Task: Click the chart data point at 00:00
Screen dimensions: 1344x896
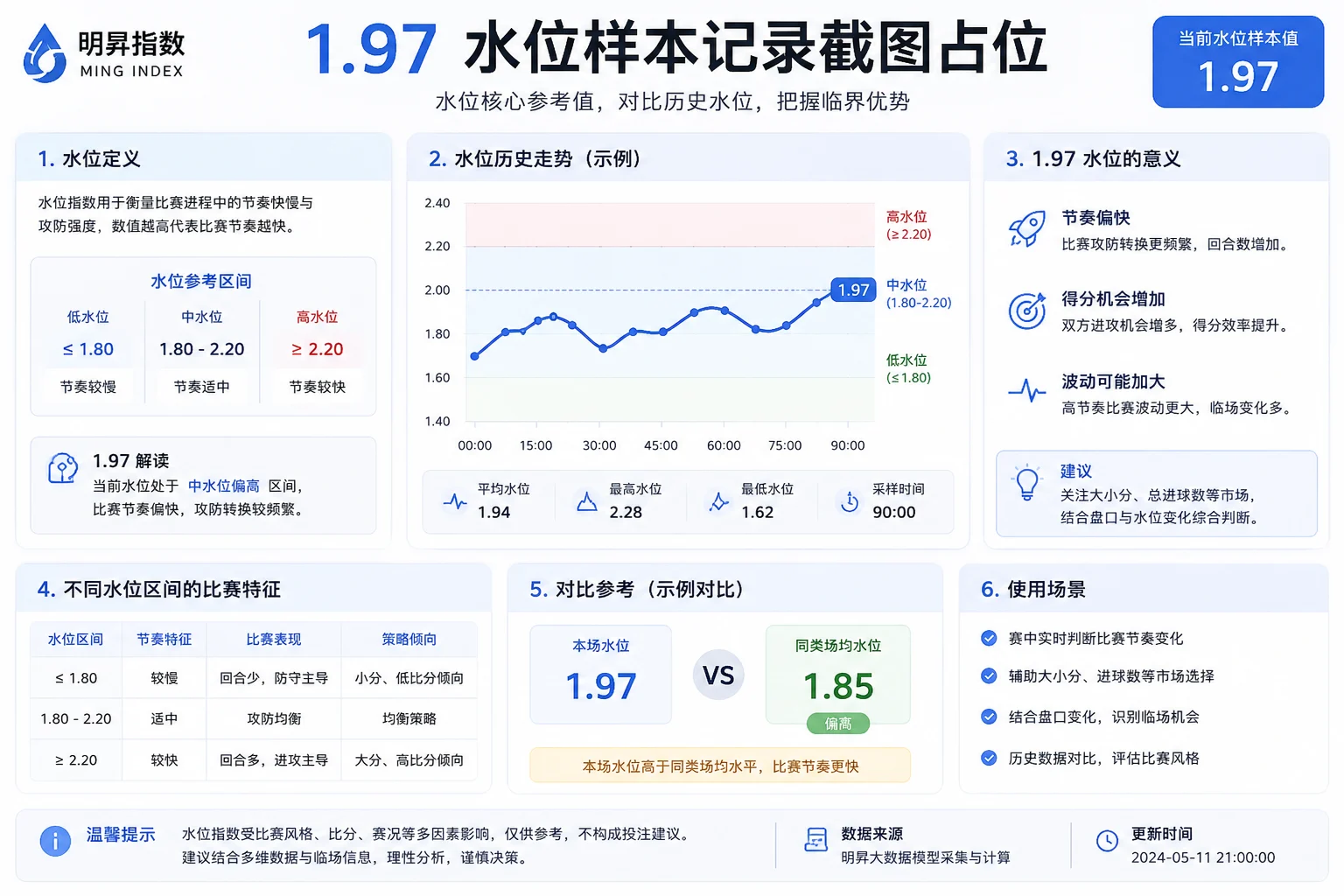Action: coord(475,356)
